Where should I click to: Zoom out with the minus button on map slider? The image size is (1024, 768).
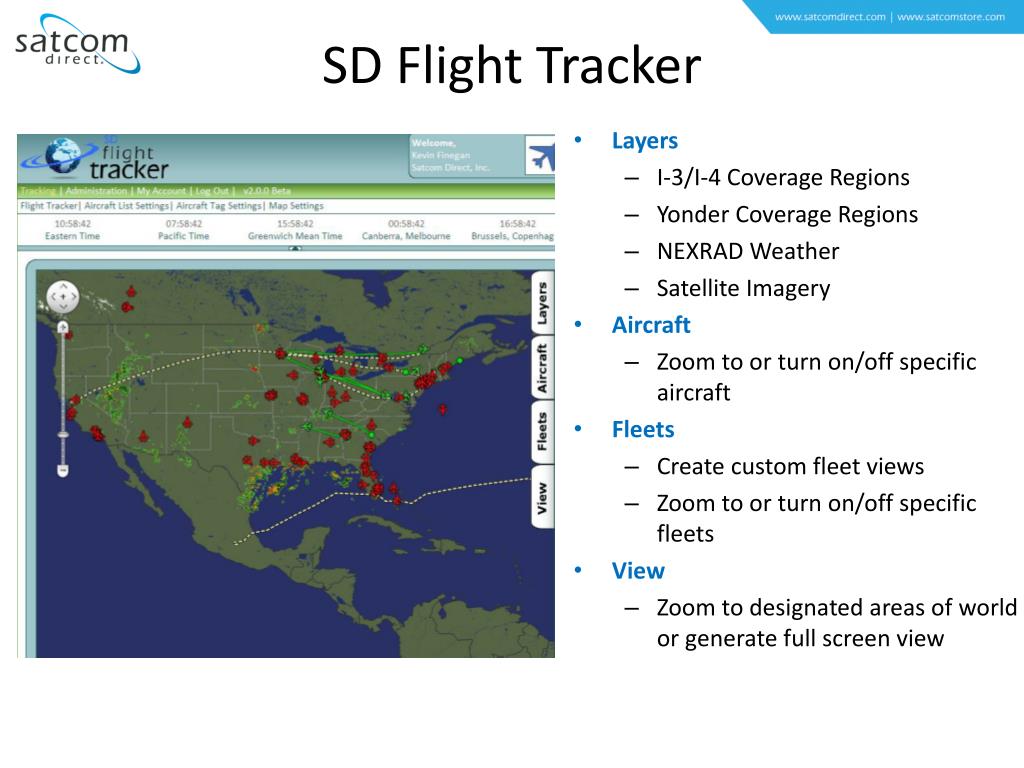pyautogui.click(x=63, y=470)
